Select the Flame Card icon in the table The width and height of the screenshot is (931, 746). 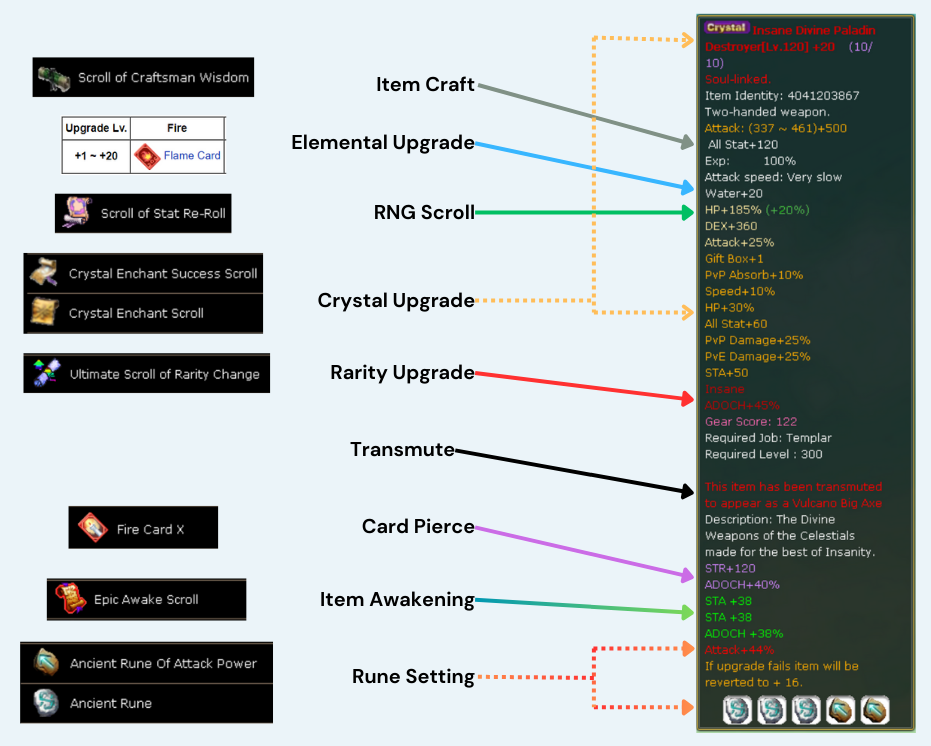(x=147, y=156)
